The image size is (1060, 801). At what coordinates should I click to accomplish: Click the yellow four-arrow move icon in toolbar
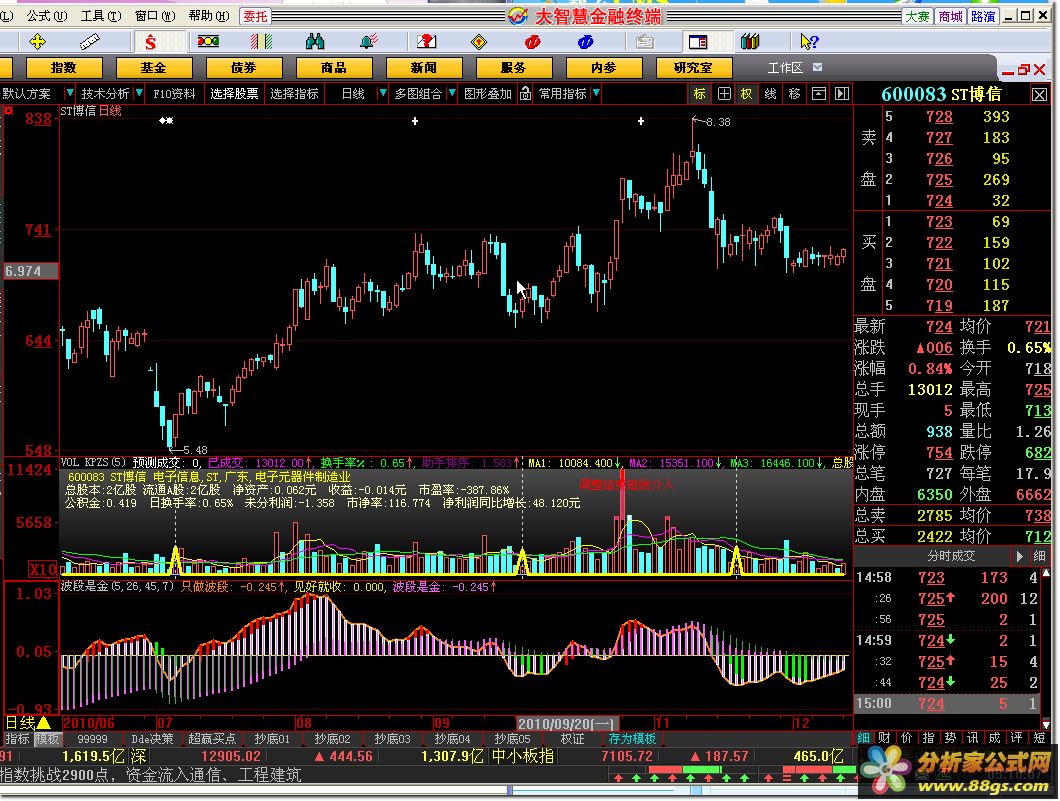pos(37,42)
